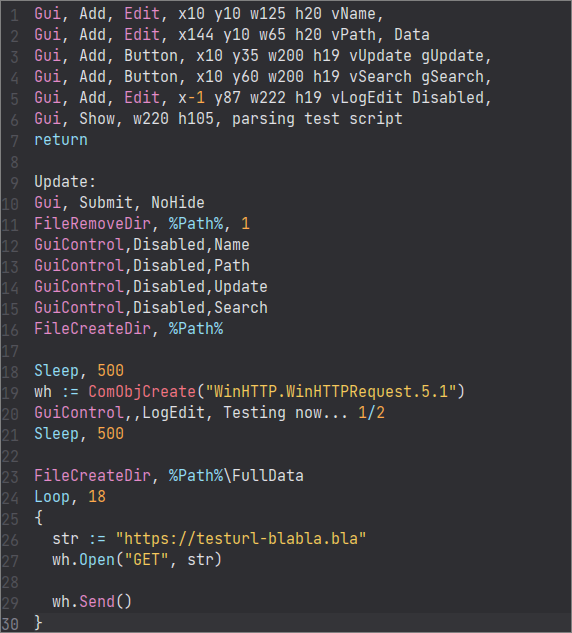Image resolution: width=572 pixels, height=633 pixels.
Task: Click the opening brace on line 25
Action: (38, 518)
